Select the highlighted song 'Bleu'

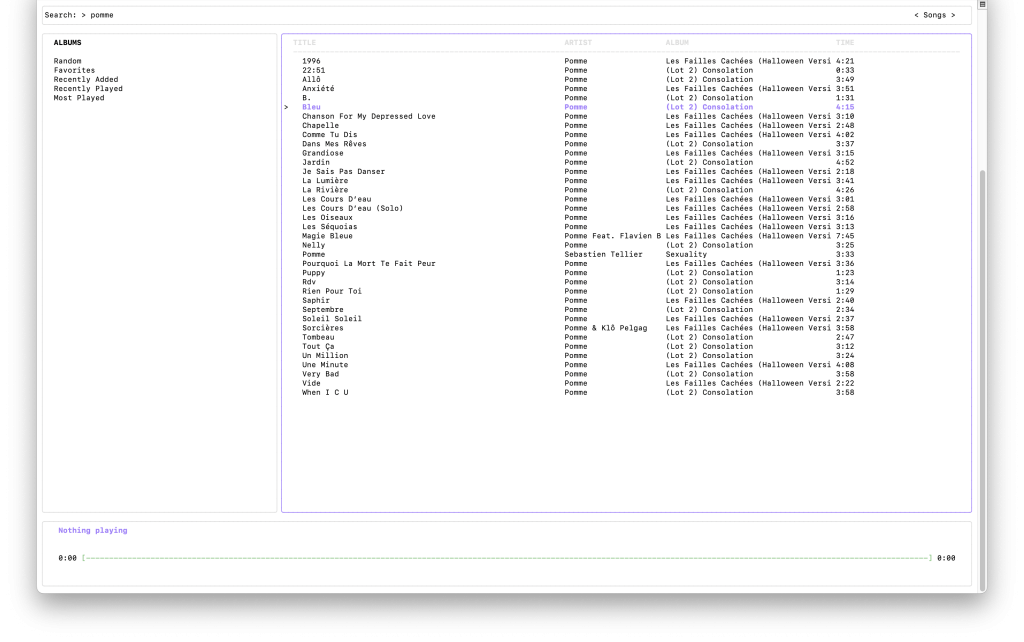pyautogui.click(x=311, y=107)
